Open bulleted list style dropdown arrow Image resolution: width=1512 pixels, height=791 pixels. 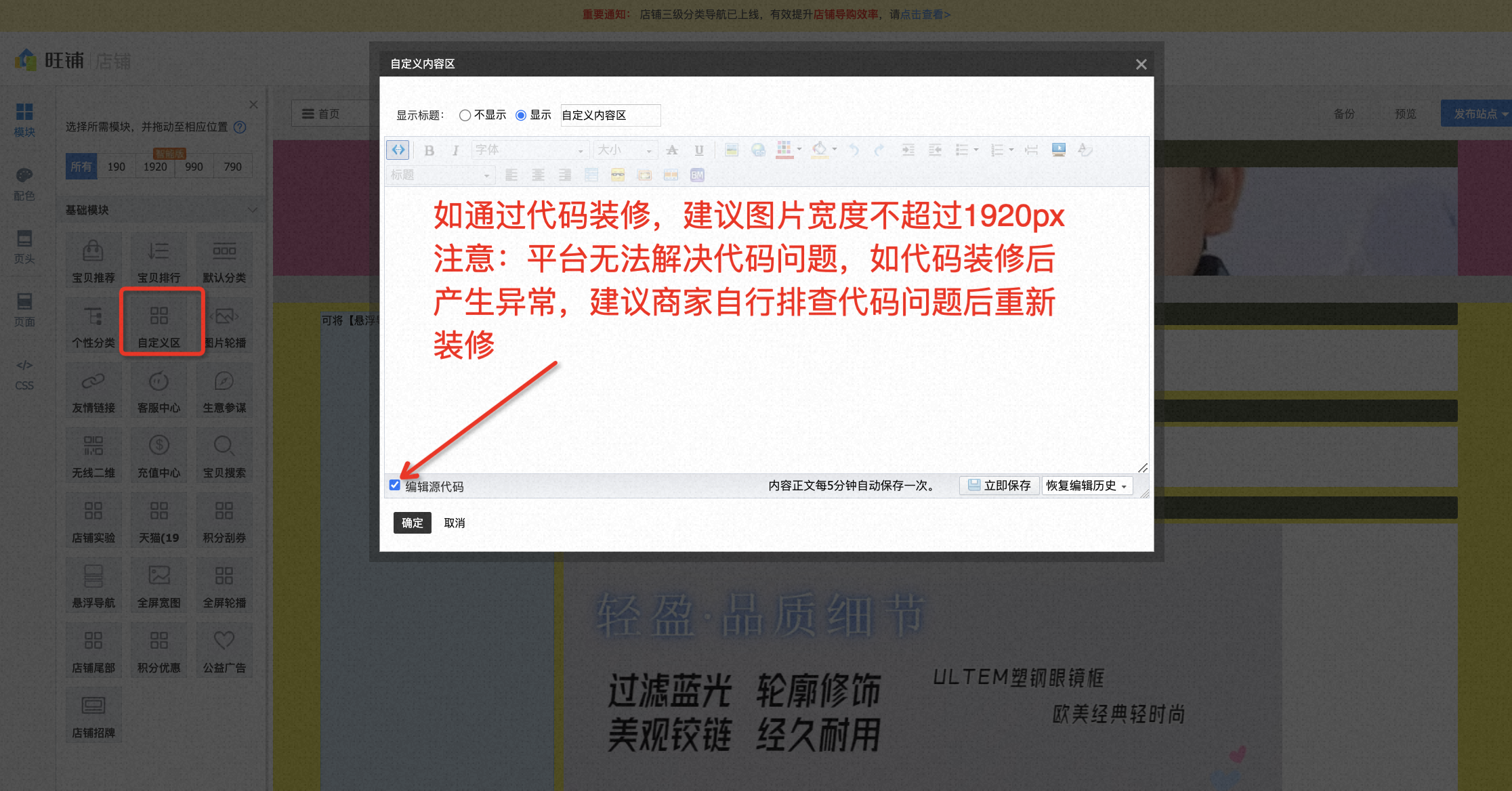(976, 150)
